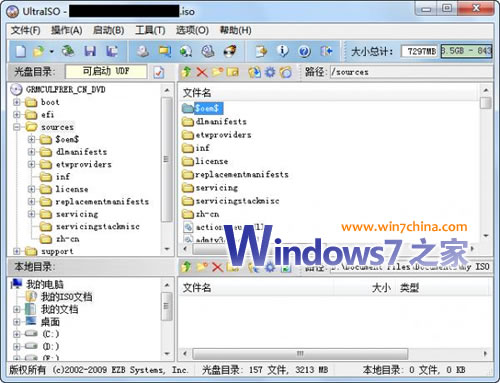Viewport: 500px width, 383px height.
Task: Click the New file toolbar icon
Action: point(21,51)
